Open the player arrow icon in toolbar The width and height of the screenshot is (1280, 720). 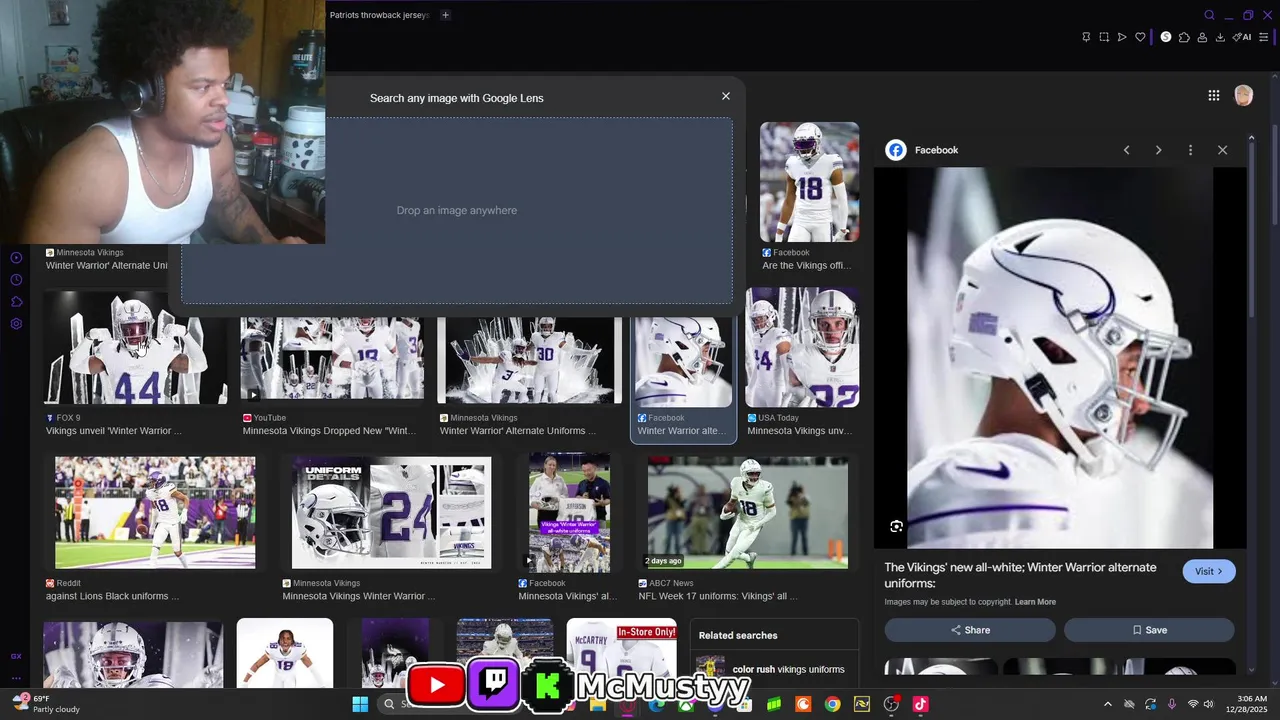pos(1122,37)
